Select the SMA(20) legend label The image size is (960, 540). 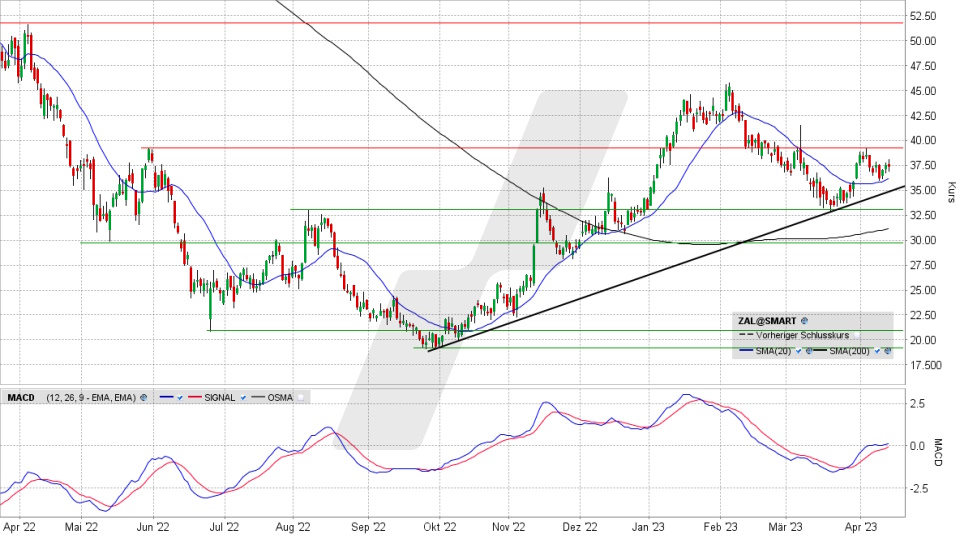coord(773,351)
